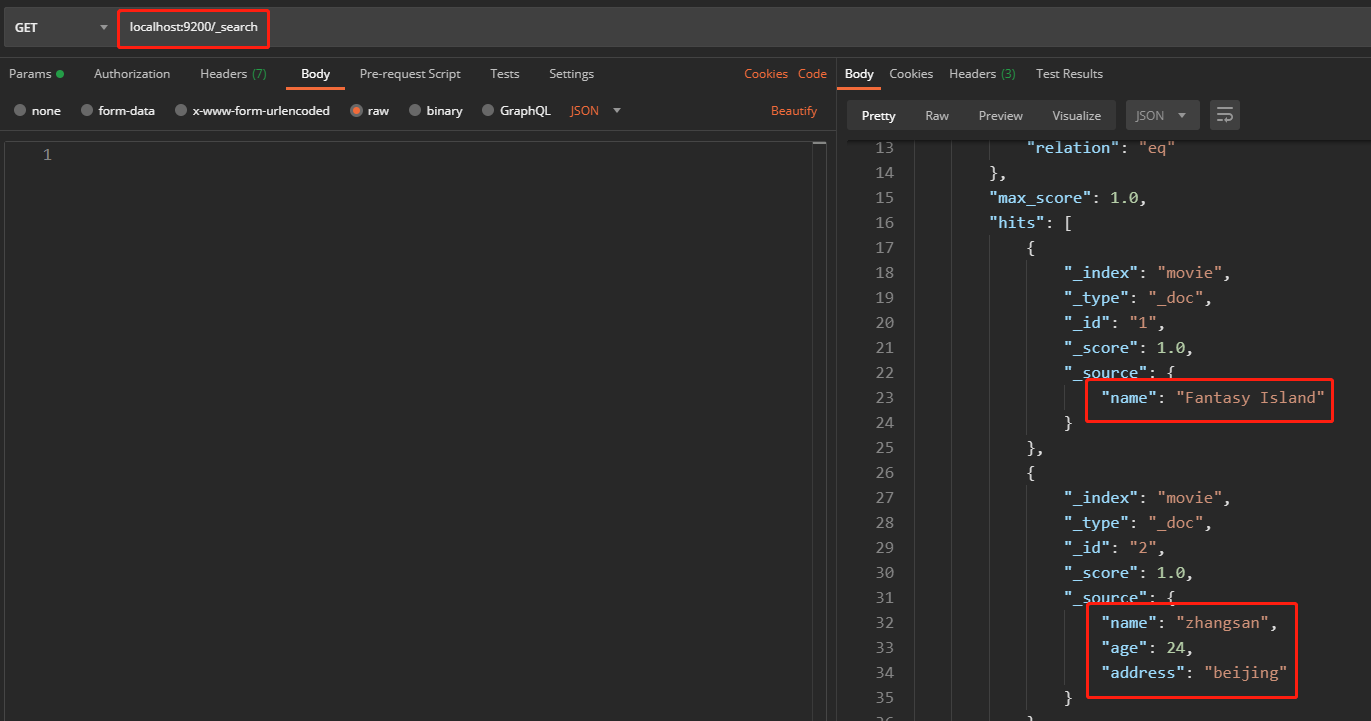Open the Headers (7) request tab
Image resolution: width=1371 pixels, height=721 pixels.
[233, 74]
